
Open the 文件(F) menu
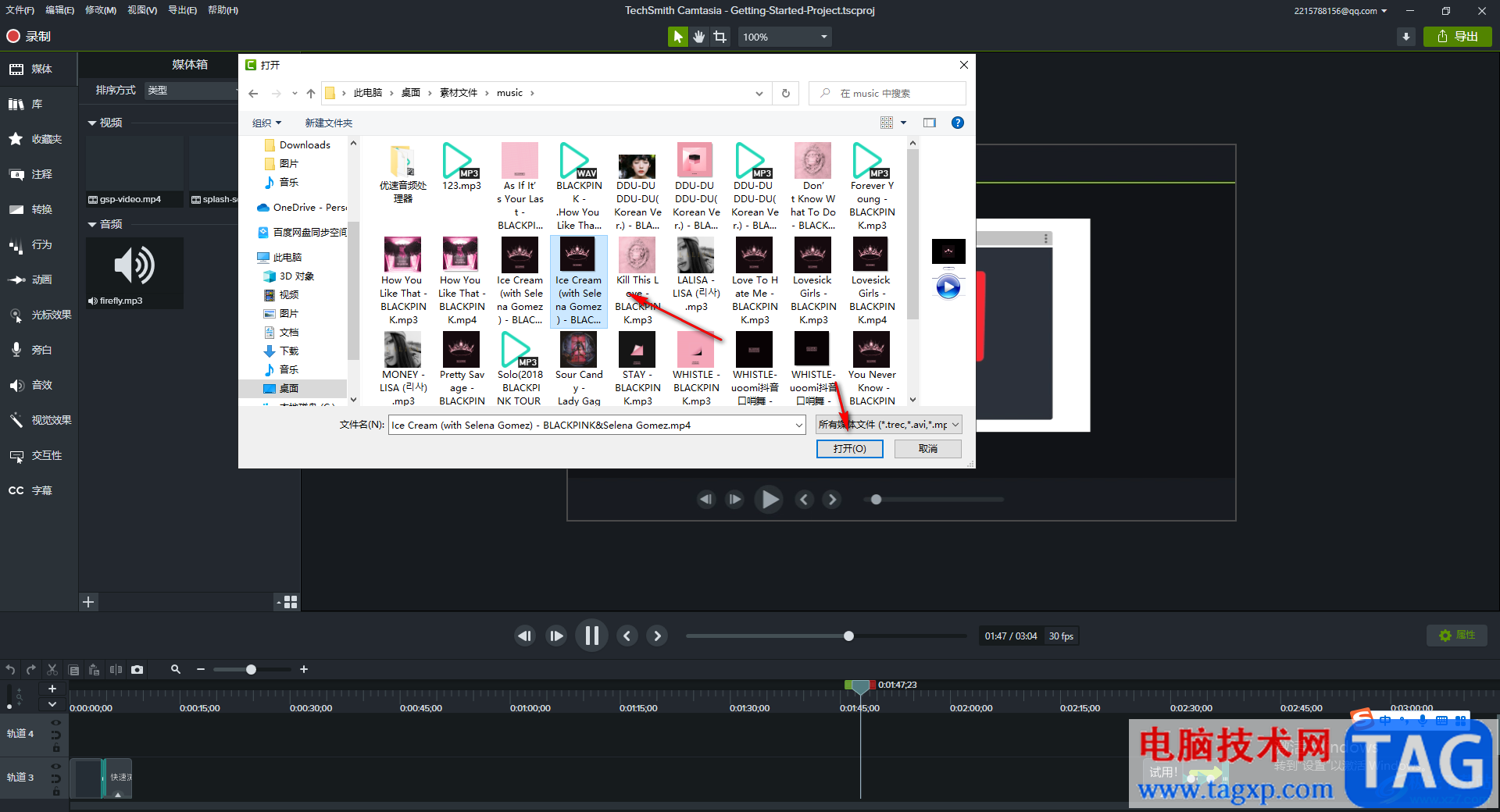[x=20, y=10]
